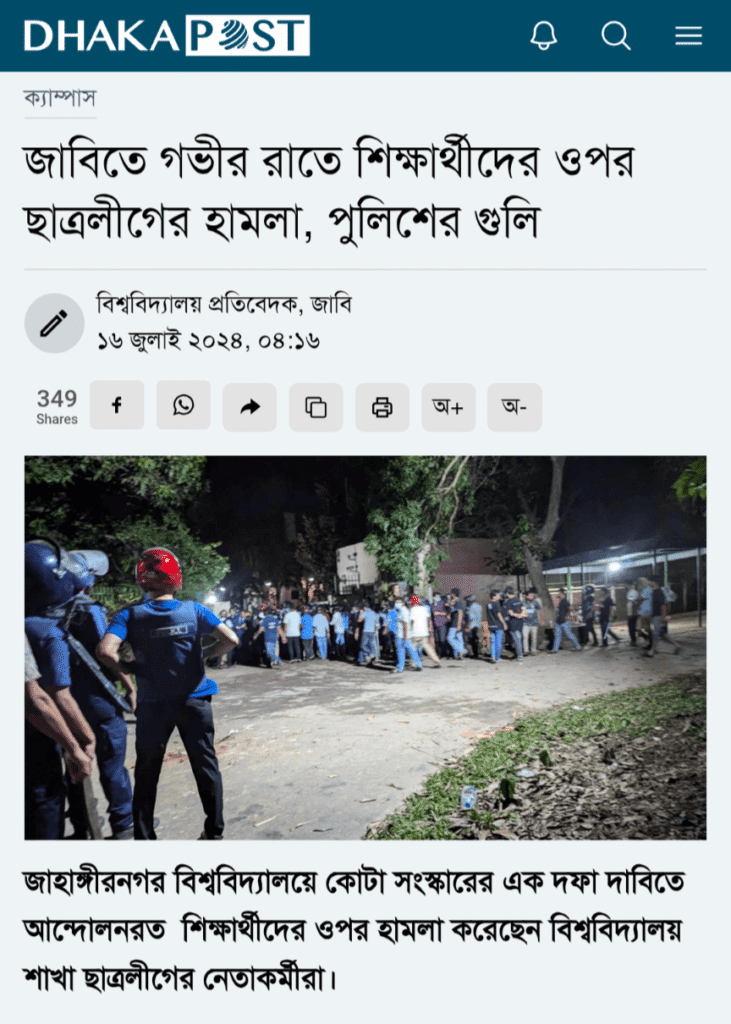Click the 349 Shares counter
Screen dimensions: 731x1024
(57, 406)
